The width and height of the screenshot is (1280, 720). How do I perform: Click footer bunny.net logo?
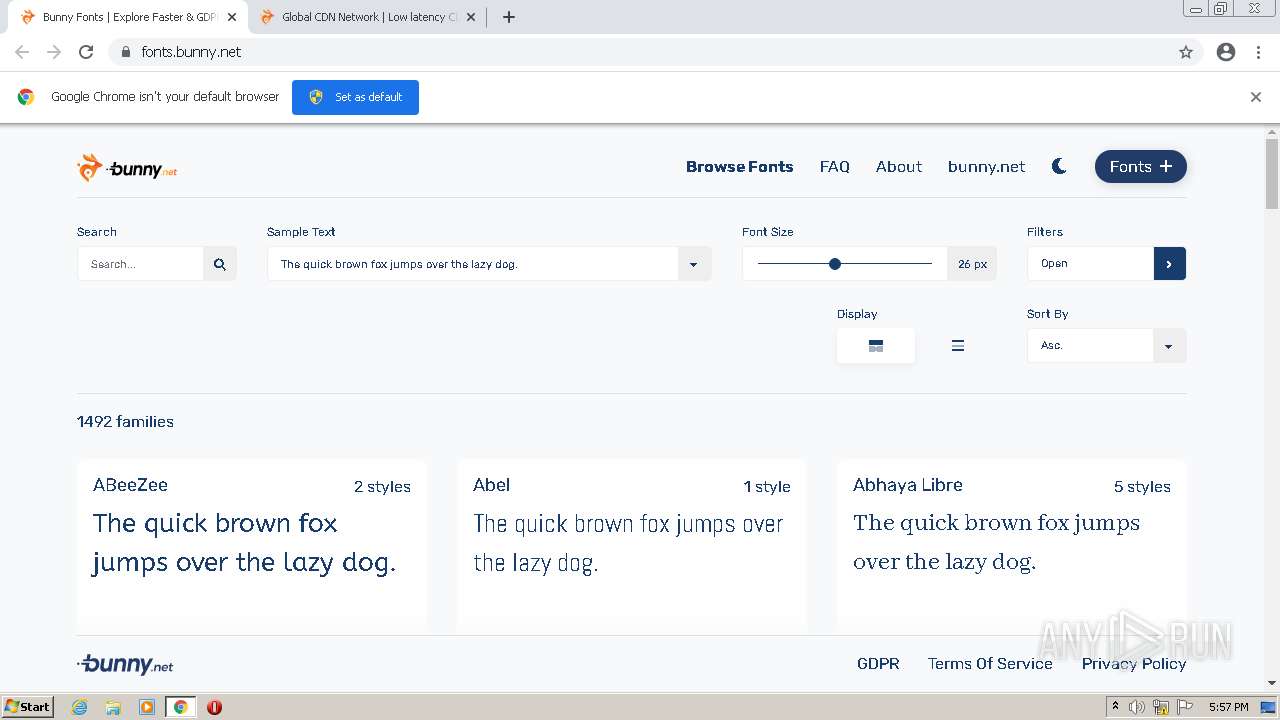click(x=125, y=664)
